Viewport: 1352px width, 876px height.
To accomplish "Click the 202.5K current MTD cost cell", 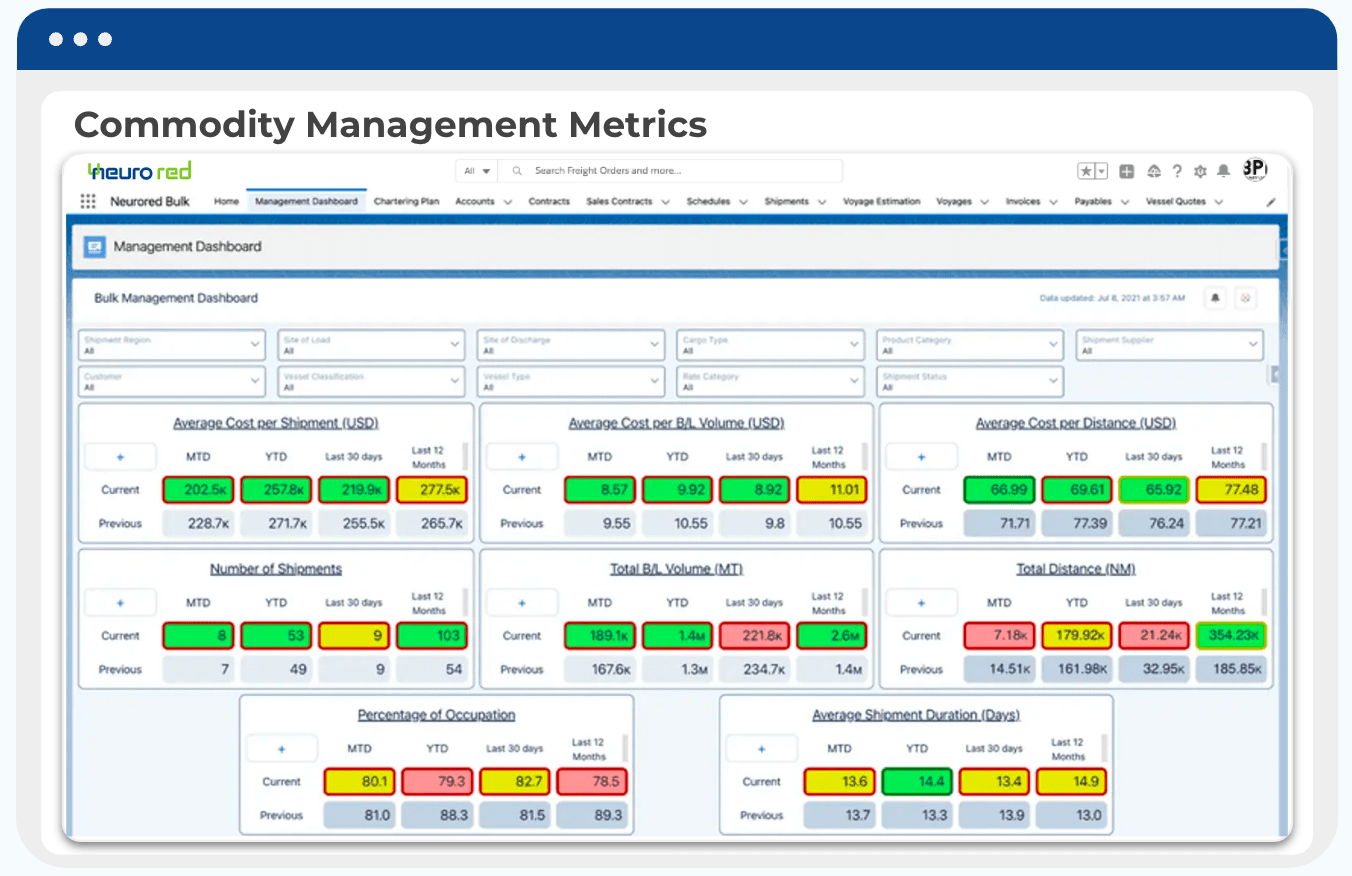I will coord(198,490).
